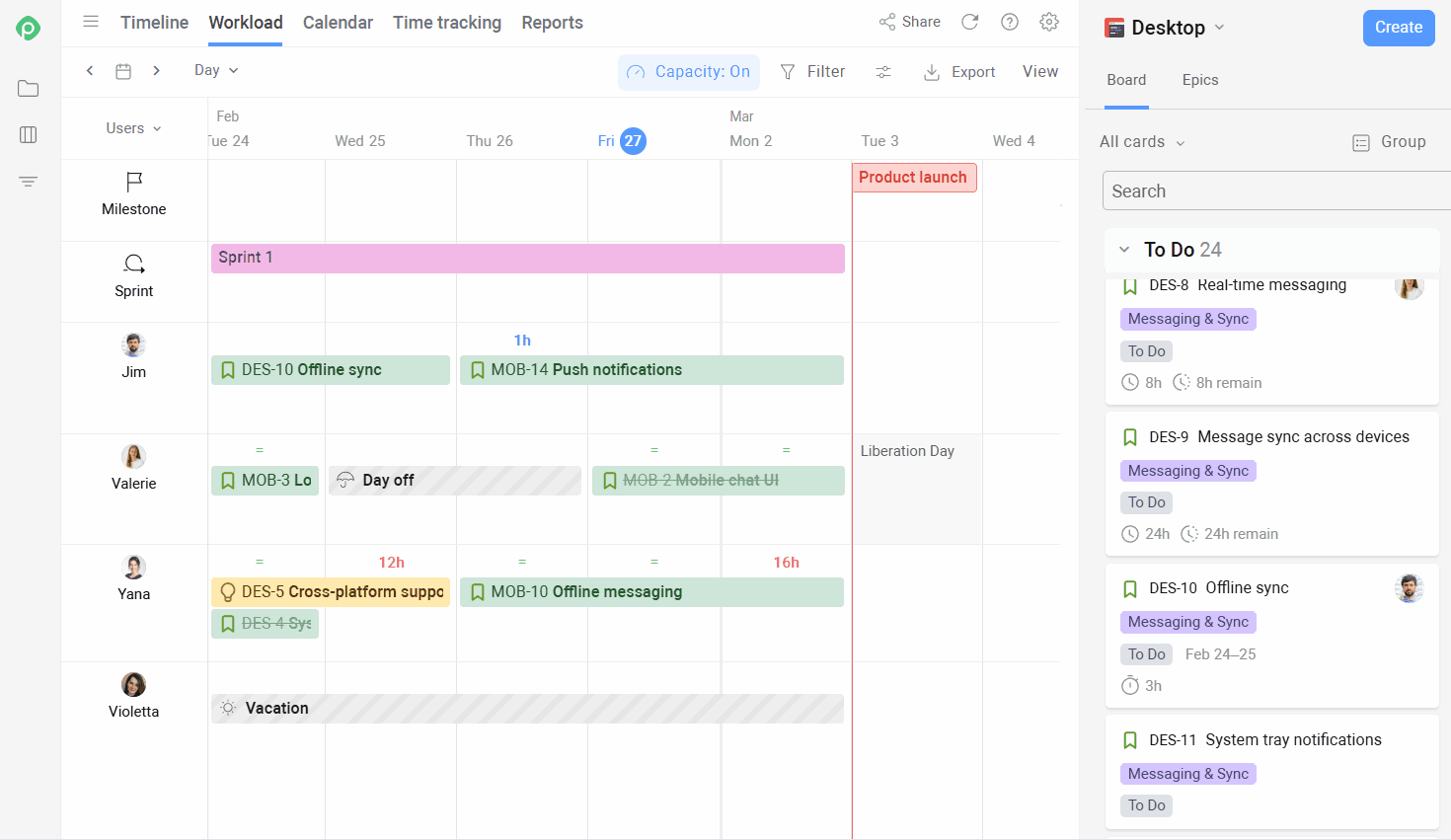Open the struck-through DES-4 task
Viewport: 1451px width, 840px height.
pyautogui.click(x=266, y=624)
